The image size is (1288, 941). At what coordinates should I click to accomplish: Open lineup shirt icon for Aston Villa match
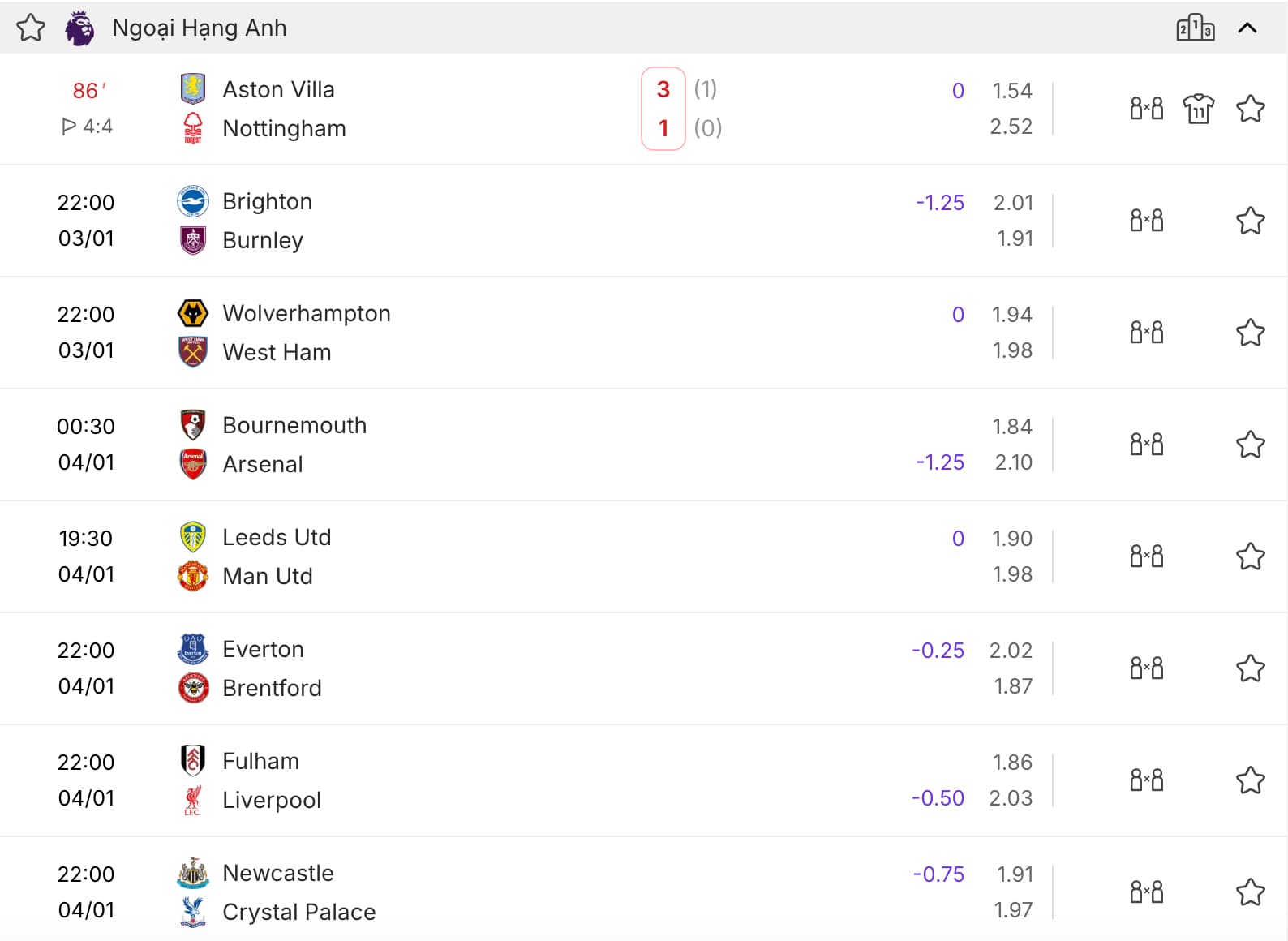point(1198,109)
